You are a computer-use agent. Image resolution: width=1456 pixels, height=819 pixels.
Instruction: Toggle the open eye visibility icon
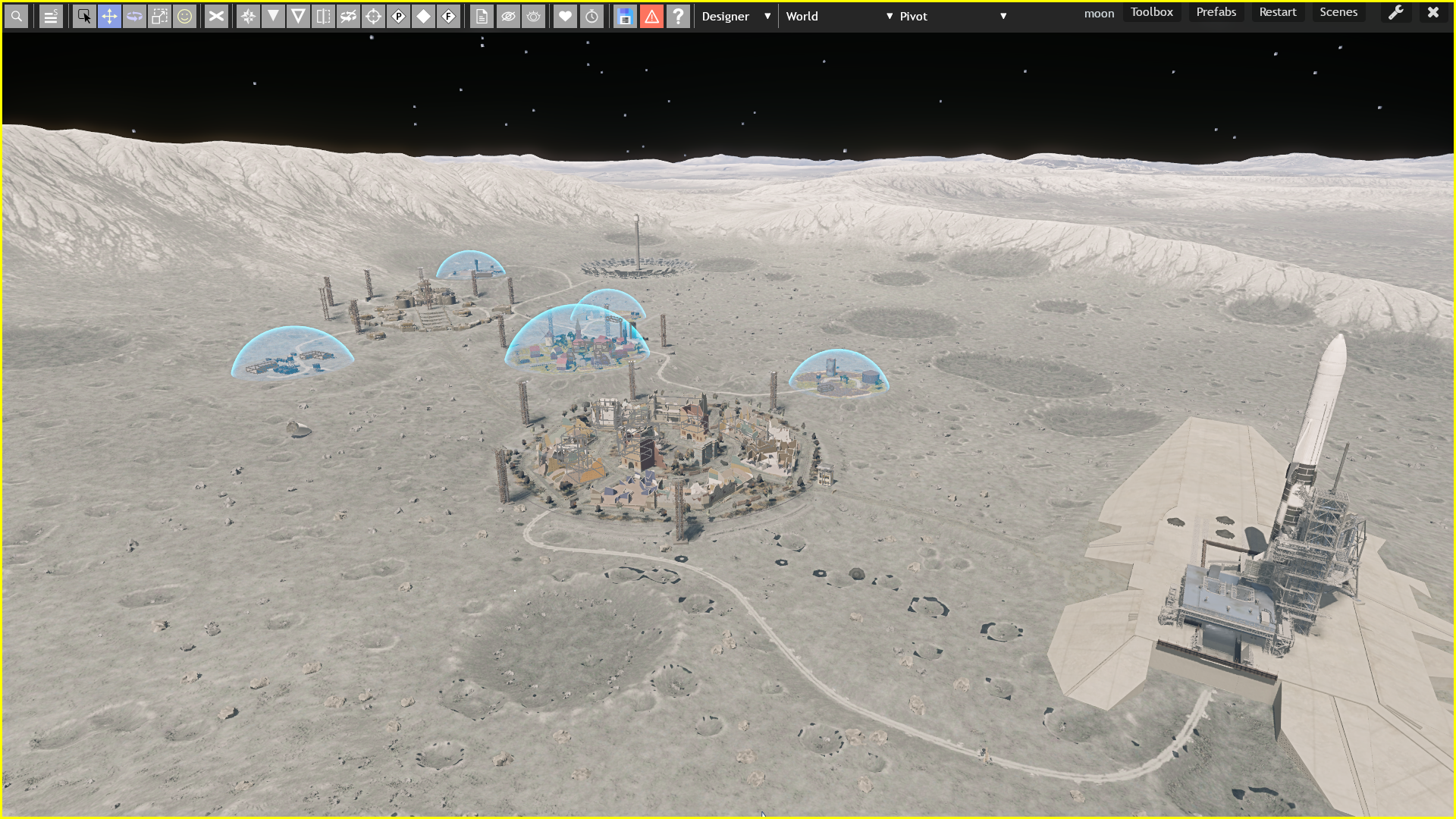coord(534,16)
